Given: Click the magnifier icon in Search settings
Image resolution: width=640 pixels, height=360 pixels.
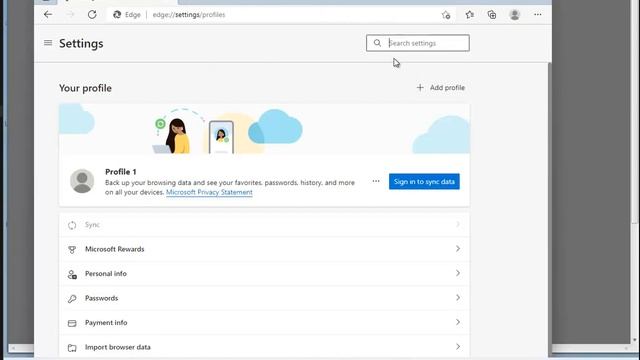Looking at the screenshot, I should point(377,43).
